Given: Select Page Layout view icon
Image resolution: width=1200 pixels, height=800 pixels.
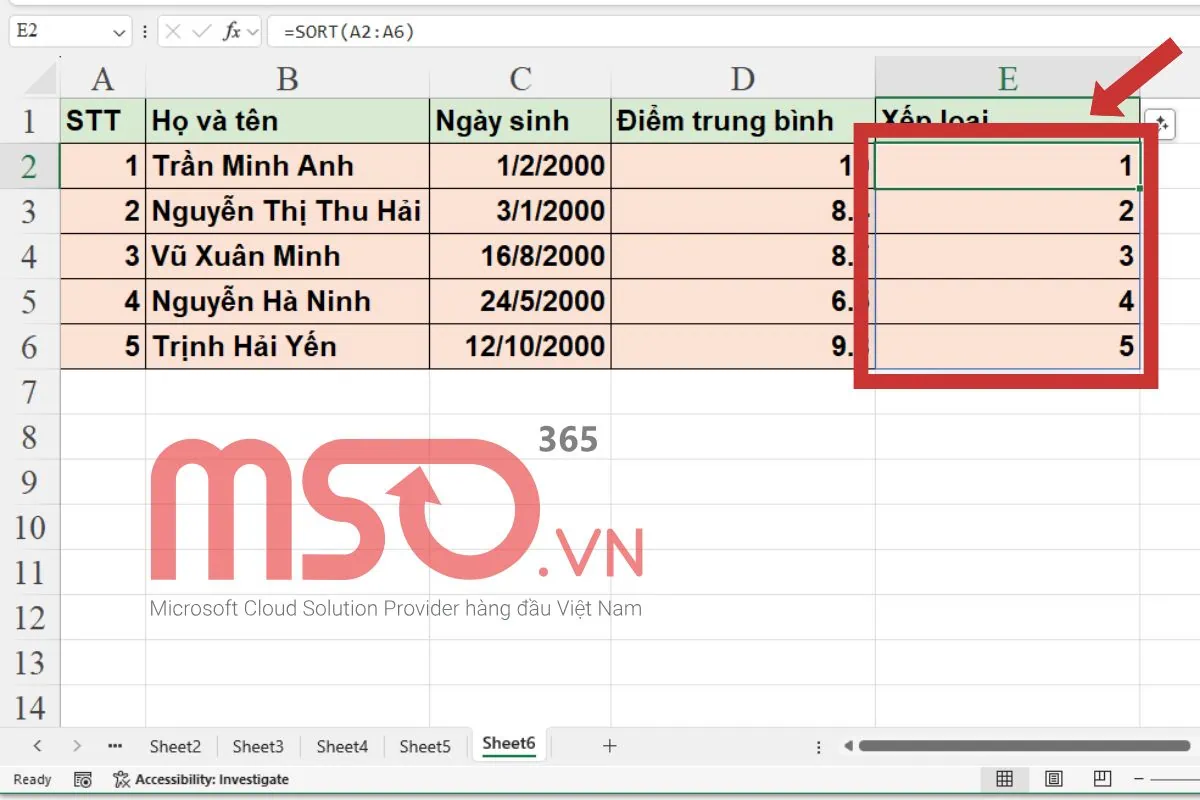Looking at the screenshot, I should (x=1053, y=779).
